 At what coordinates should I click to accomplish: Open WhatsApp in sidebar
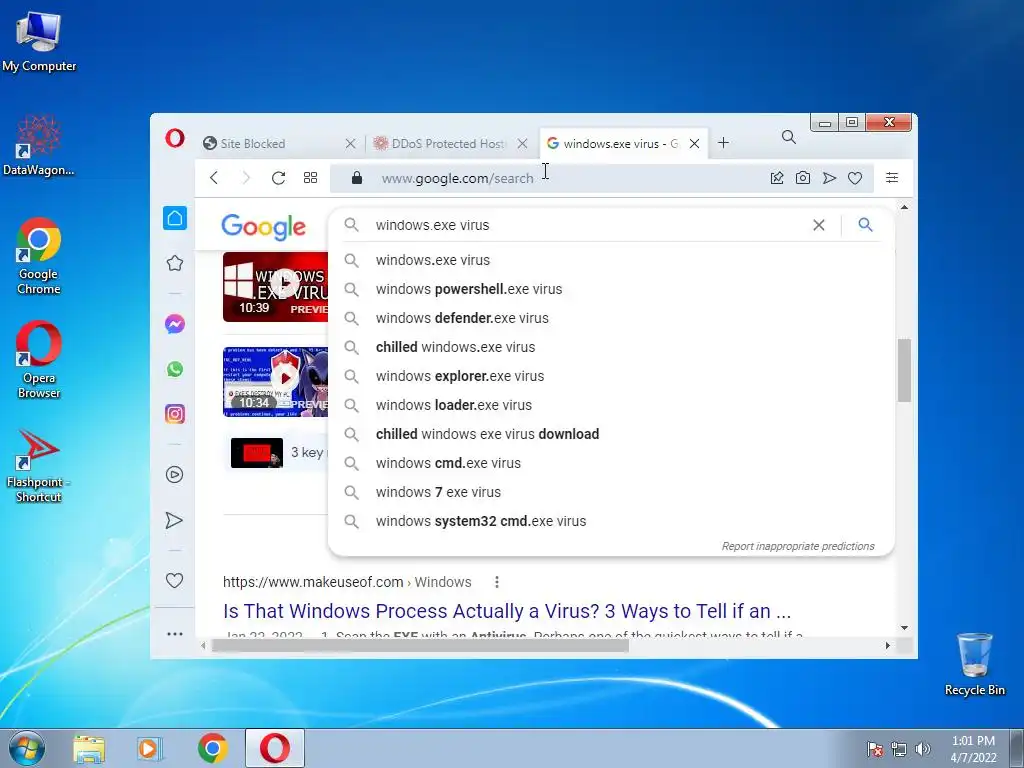tap(174, 369)
